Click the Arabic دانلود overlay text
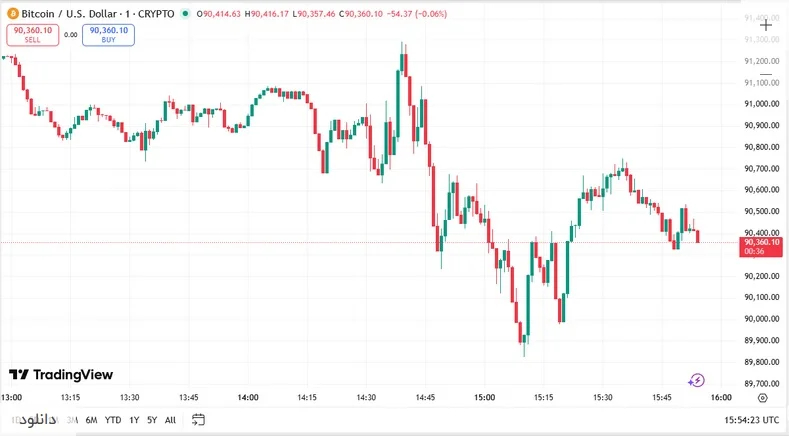Viewport: 789px width, 436px height. point(37,419)
